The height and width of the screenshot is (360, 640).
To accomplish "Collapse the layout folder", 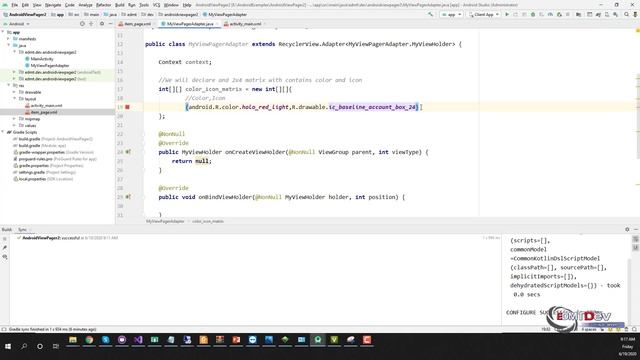I will (14, 99).
